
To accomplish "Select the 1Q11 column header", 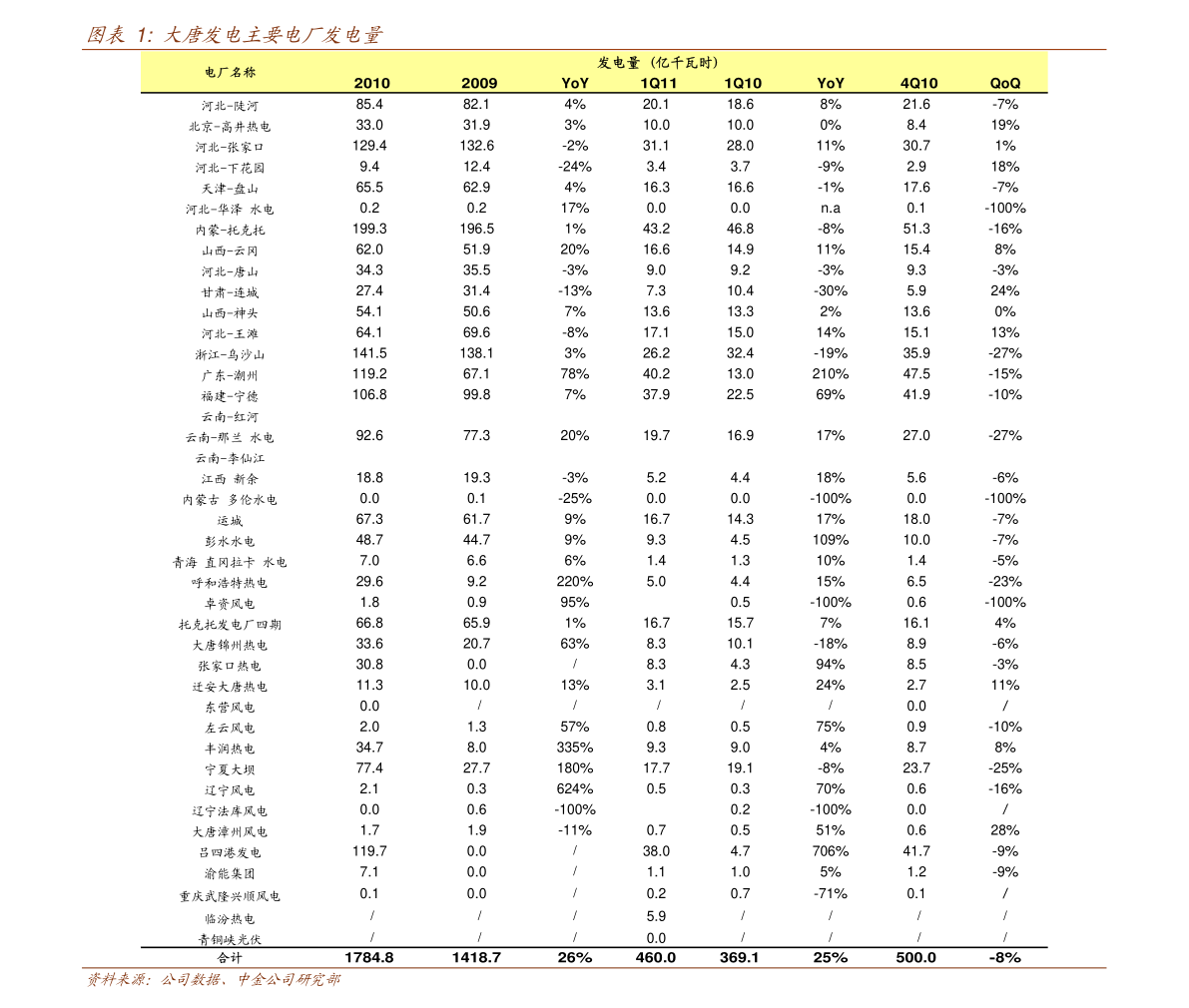I will [658, 84].
